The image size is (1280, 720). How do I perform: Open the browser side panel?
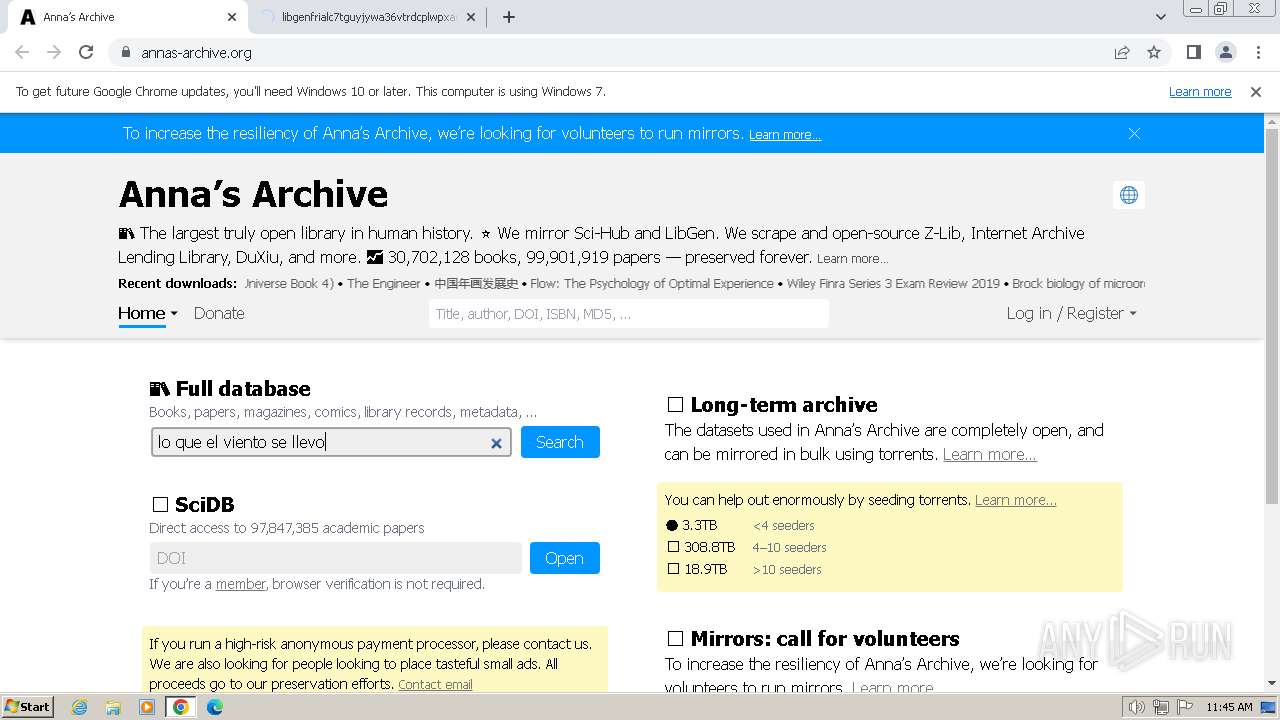pos(1194,52)
